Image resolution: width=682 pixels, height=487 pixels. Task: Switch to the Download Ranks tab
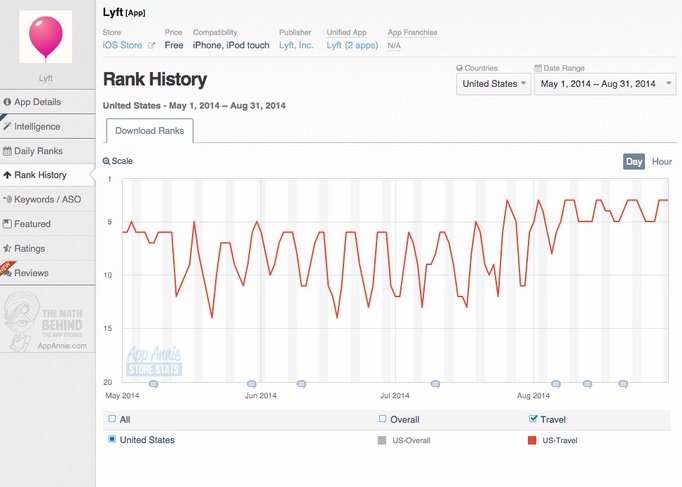[150, 131]
